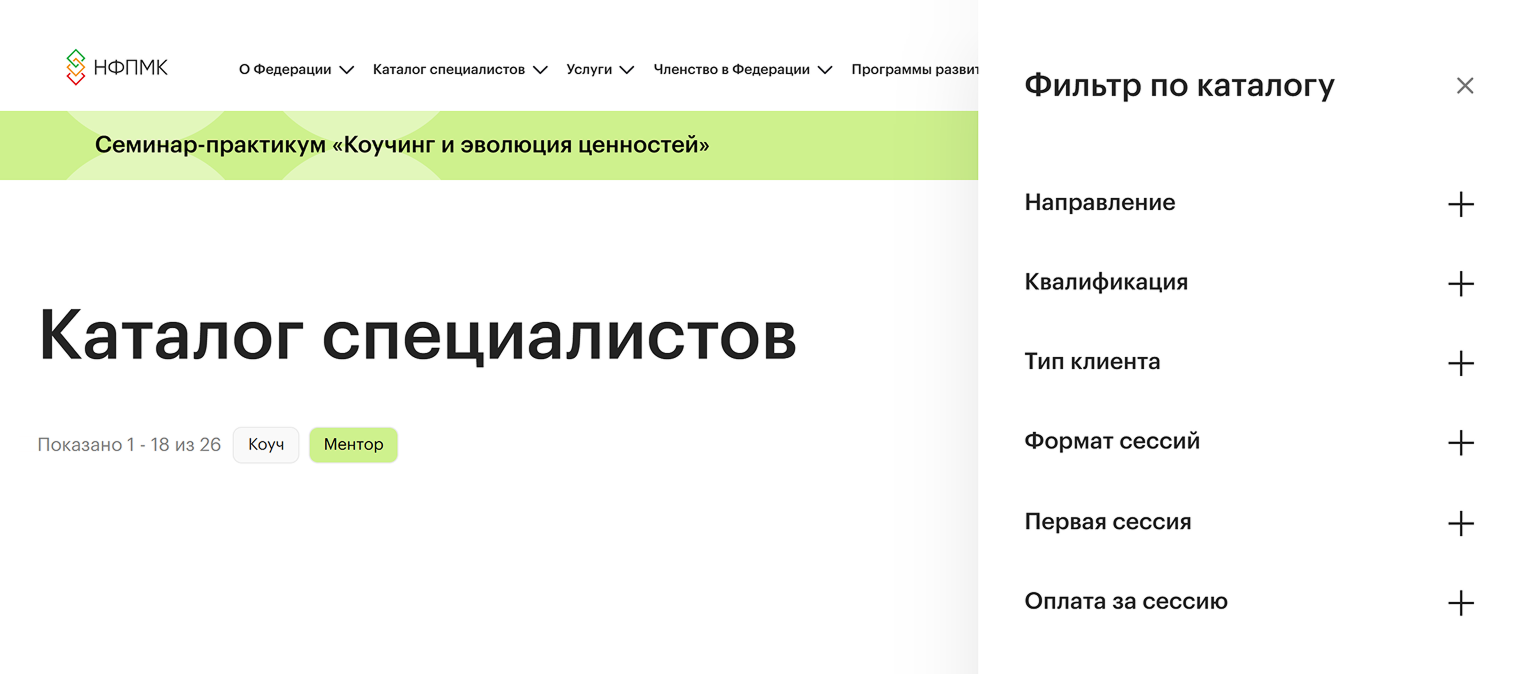Screen dimensions: 1520x674
Task: Click chevron next to Членство в Федерации
Action: (x=825, y=70)
